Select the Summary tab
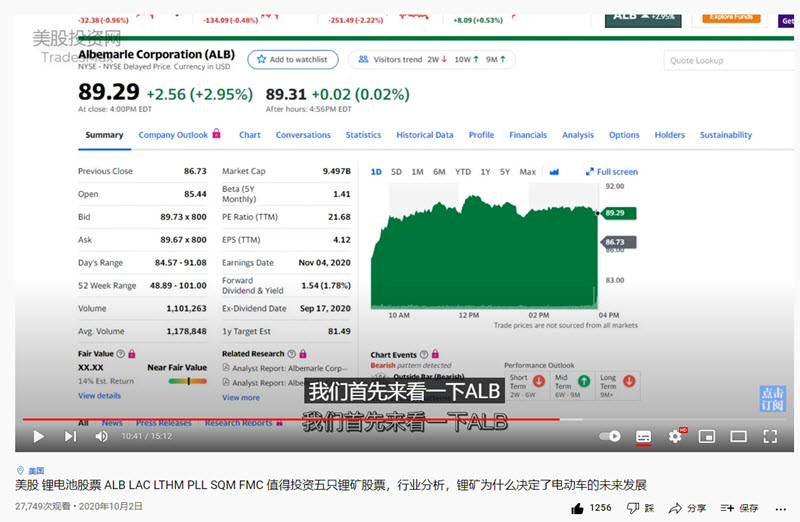This screenshot has width=800, height=522. click(x=104, y=135)
